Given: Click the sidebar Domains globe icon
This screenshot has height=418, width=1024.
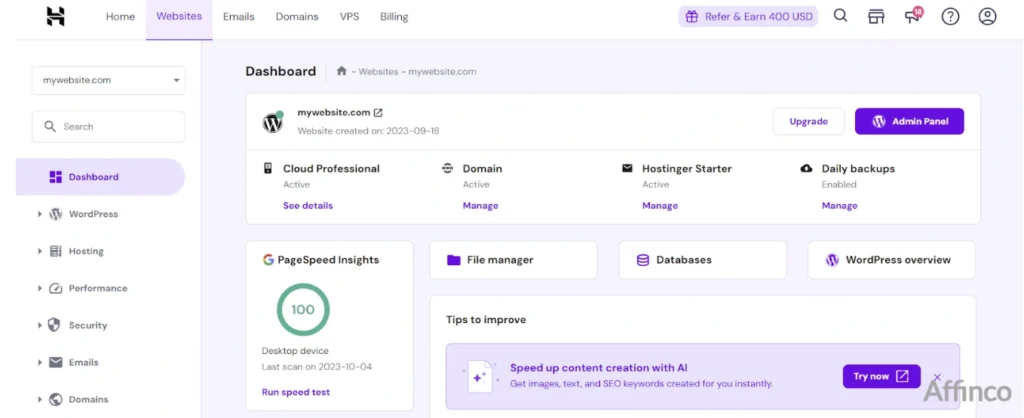Looking at the screenshot, I should coord(56,399).
